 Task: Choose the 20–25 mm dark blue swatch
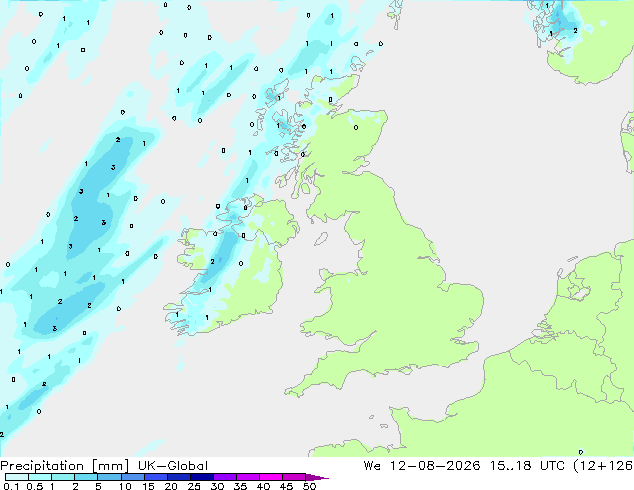[179, 477]
